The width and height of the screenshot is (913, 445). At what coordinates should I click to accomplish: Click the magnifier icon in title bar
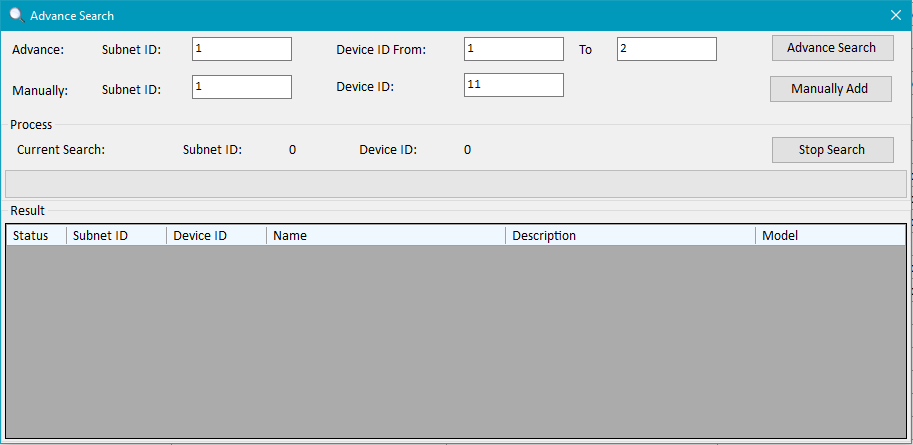(x=17, y=16)
